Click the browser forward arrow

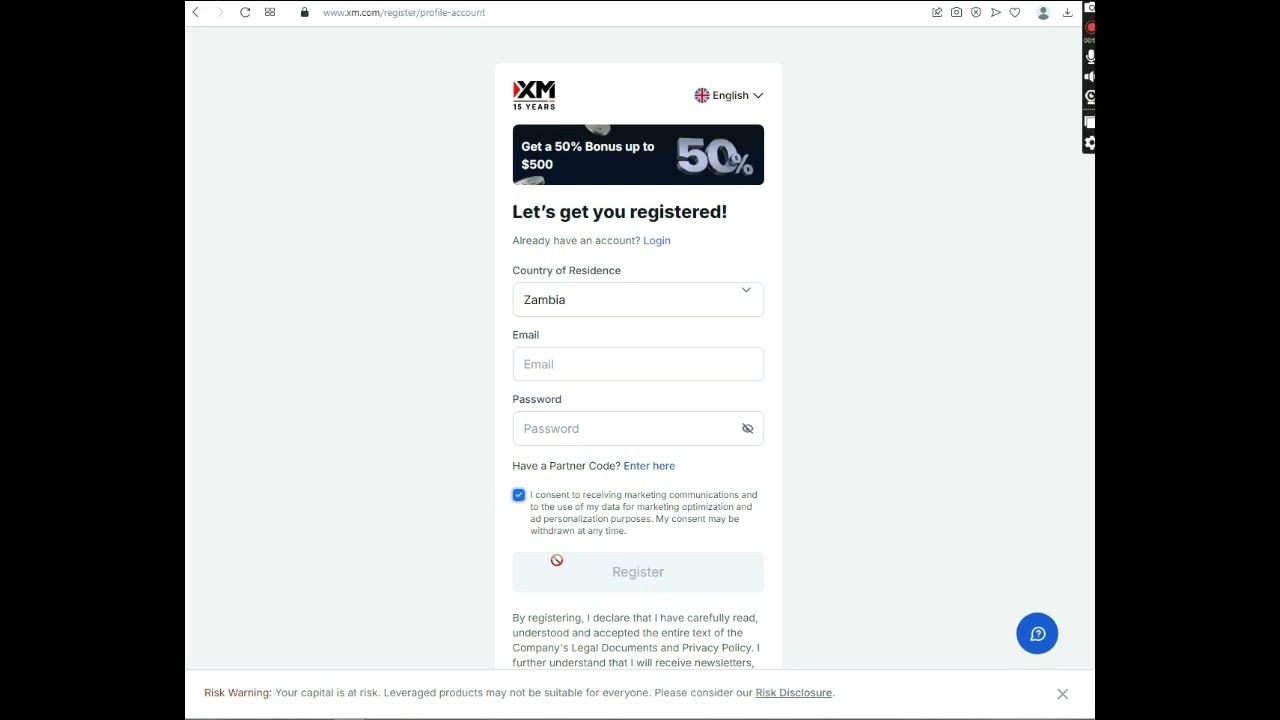click(220, 12)
